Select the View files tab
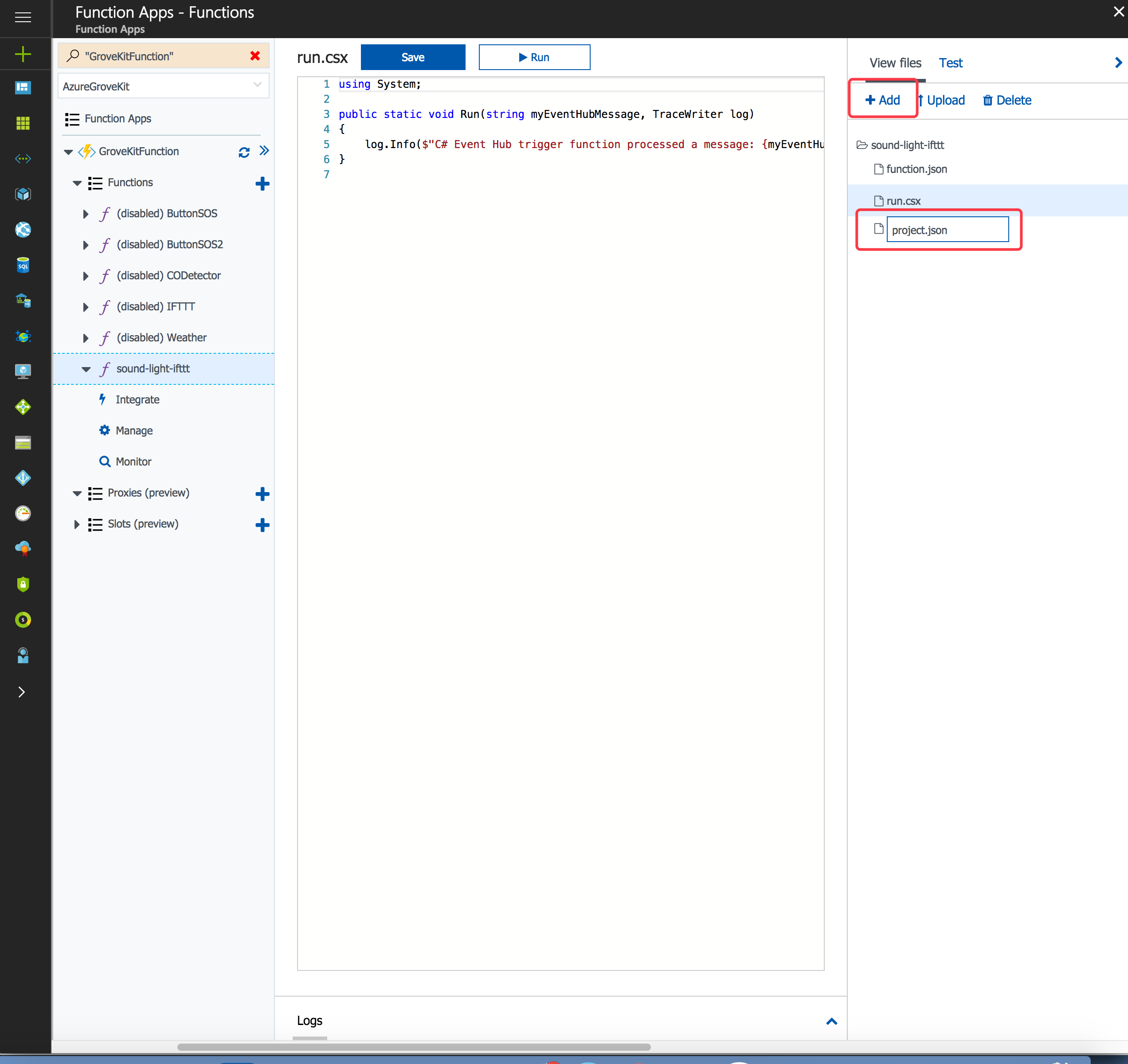The height and width of the screenshot is (1064, 1128). click(895, 63)
